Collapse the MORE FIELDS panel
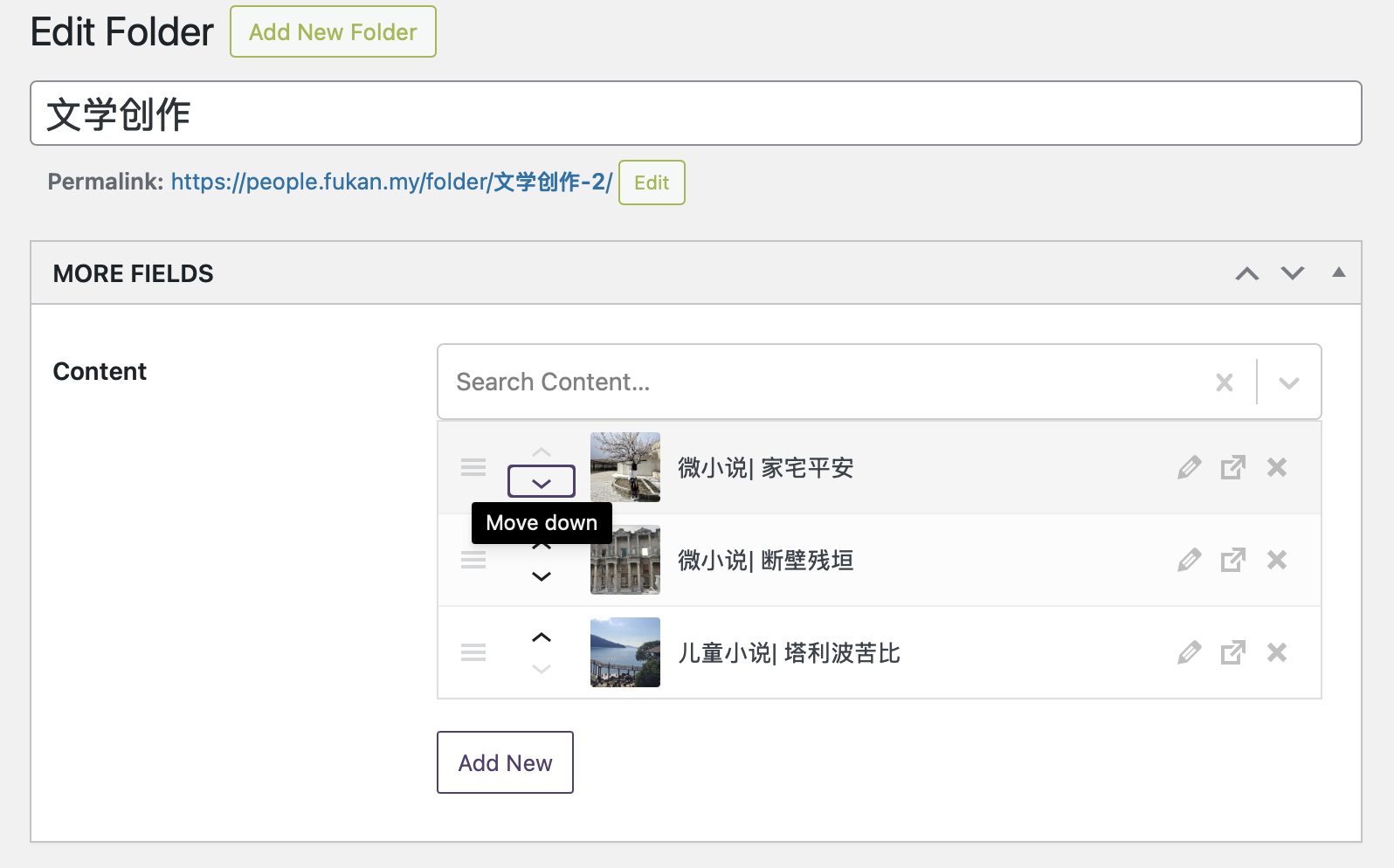Screen dimensions: 1394x868 1338,272
